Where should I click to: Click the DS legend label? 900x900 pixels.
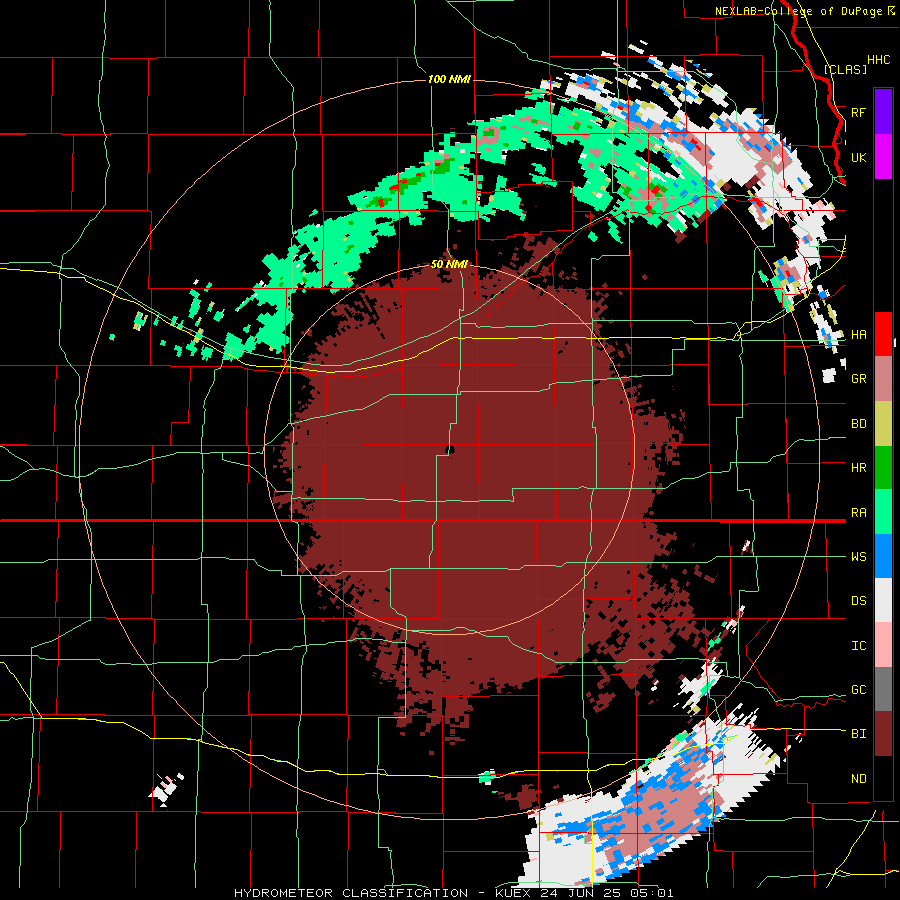pos(858,601)
